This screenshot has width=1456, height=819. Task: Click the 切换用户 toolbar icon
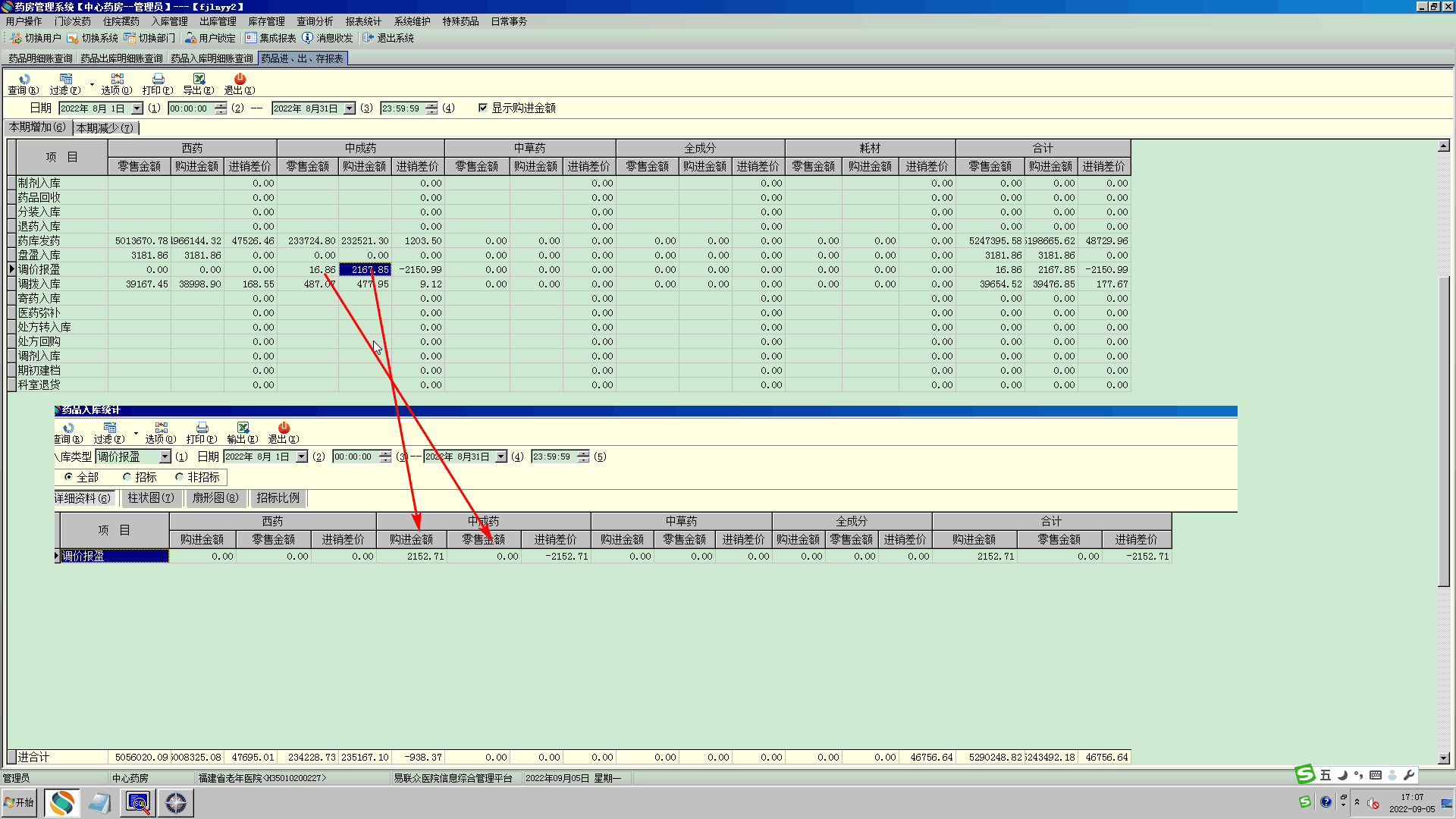tap(16, 38)
